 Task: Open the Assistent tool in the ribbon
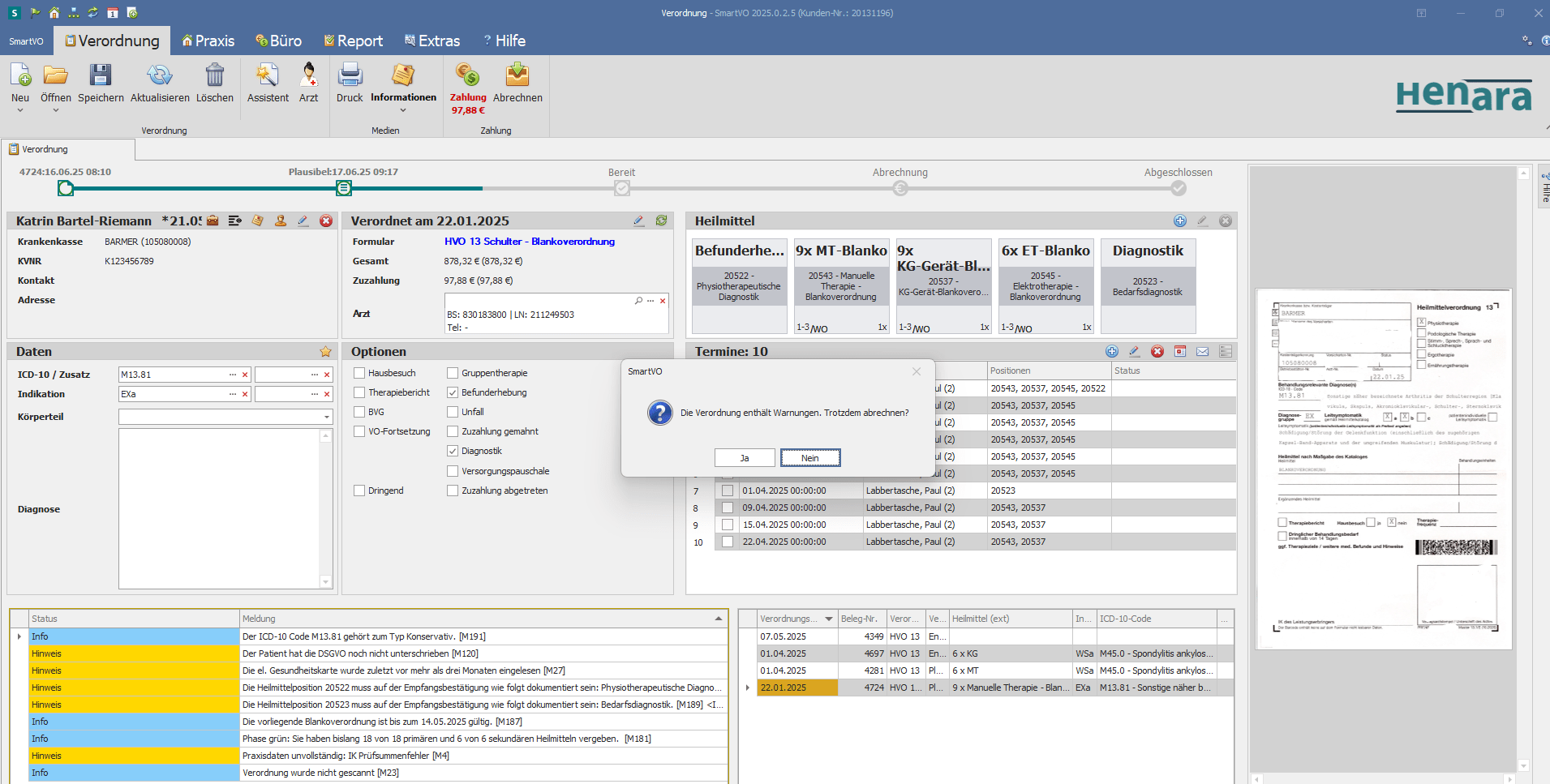268,84
